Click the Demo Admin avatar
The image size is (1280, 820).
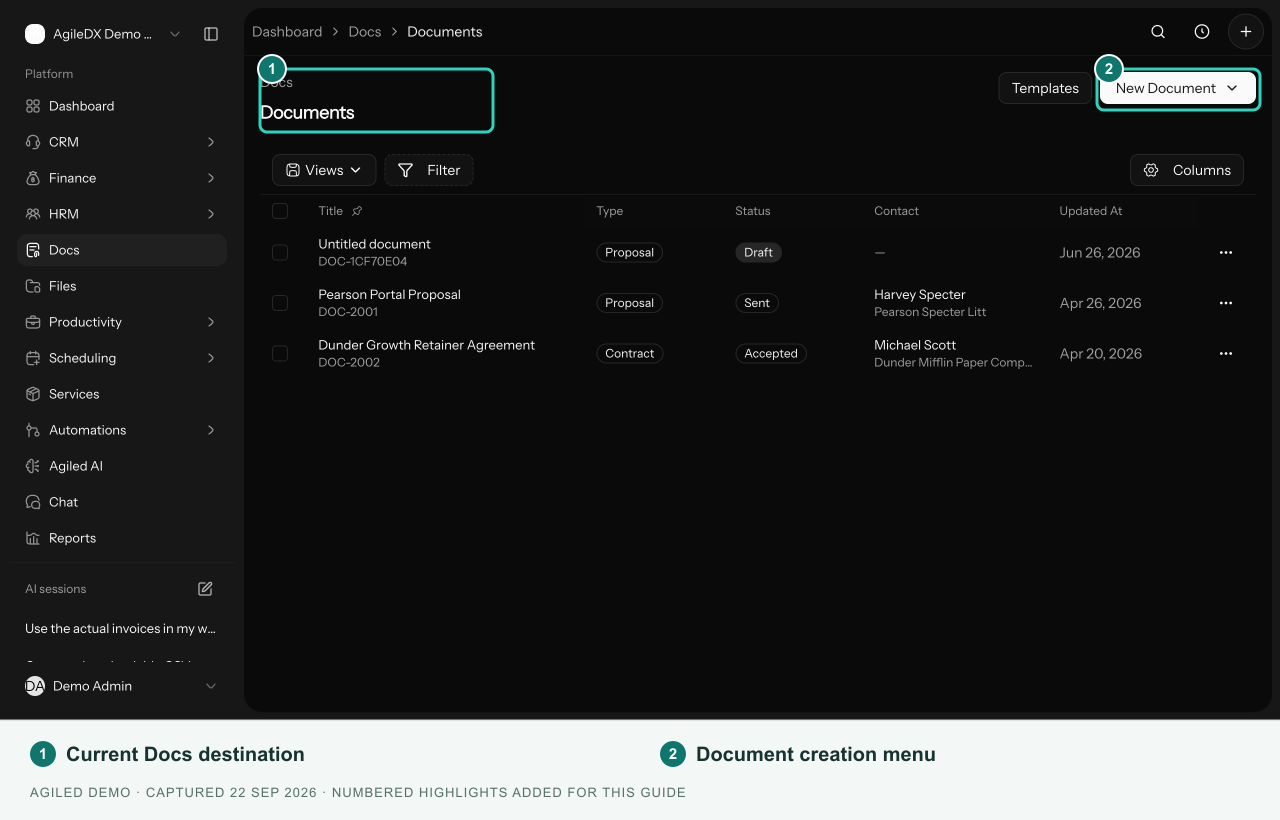click(35, 686)
